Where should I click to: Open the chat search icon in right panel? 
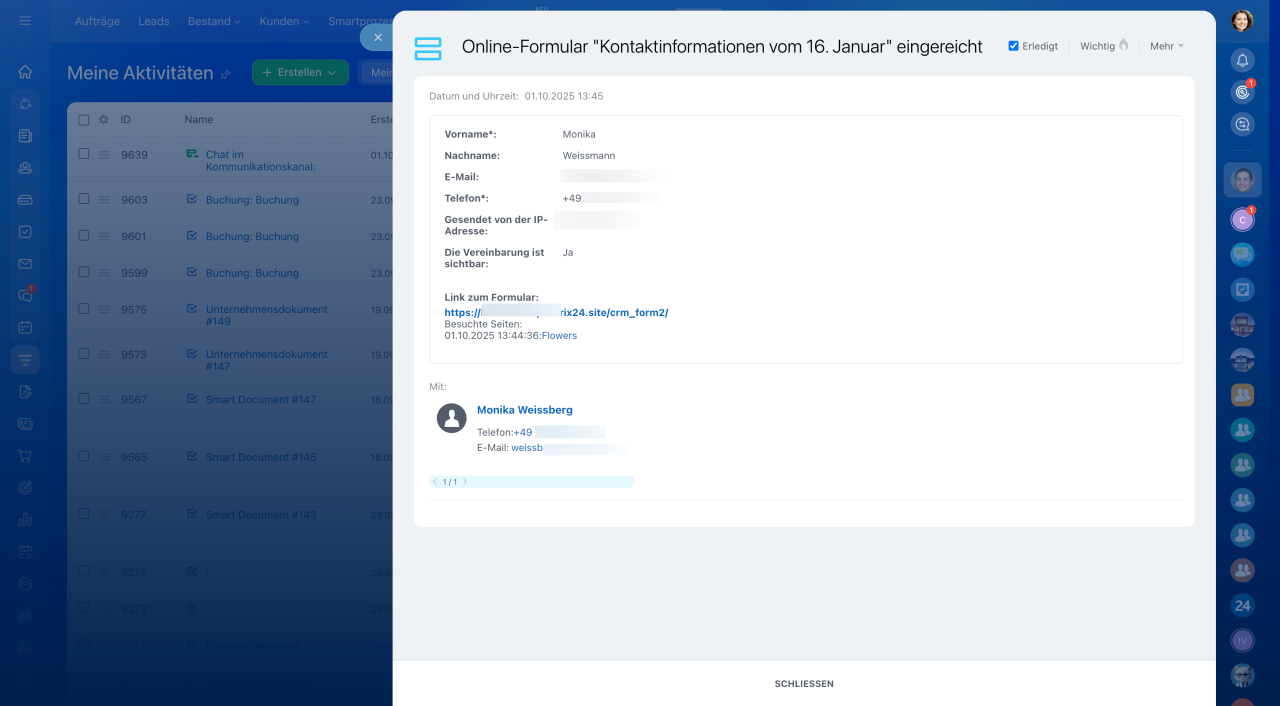pos(1242,124)
